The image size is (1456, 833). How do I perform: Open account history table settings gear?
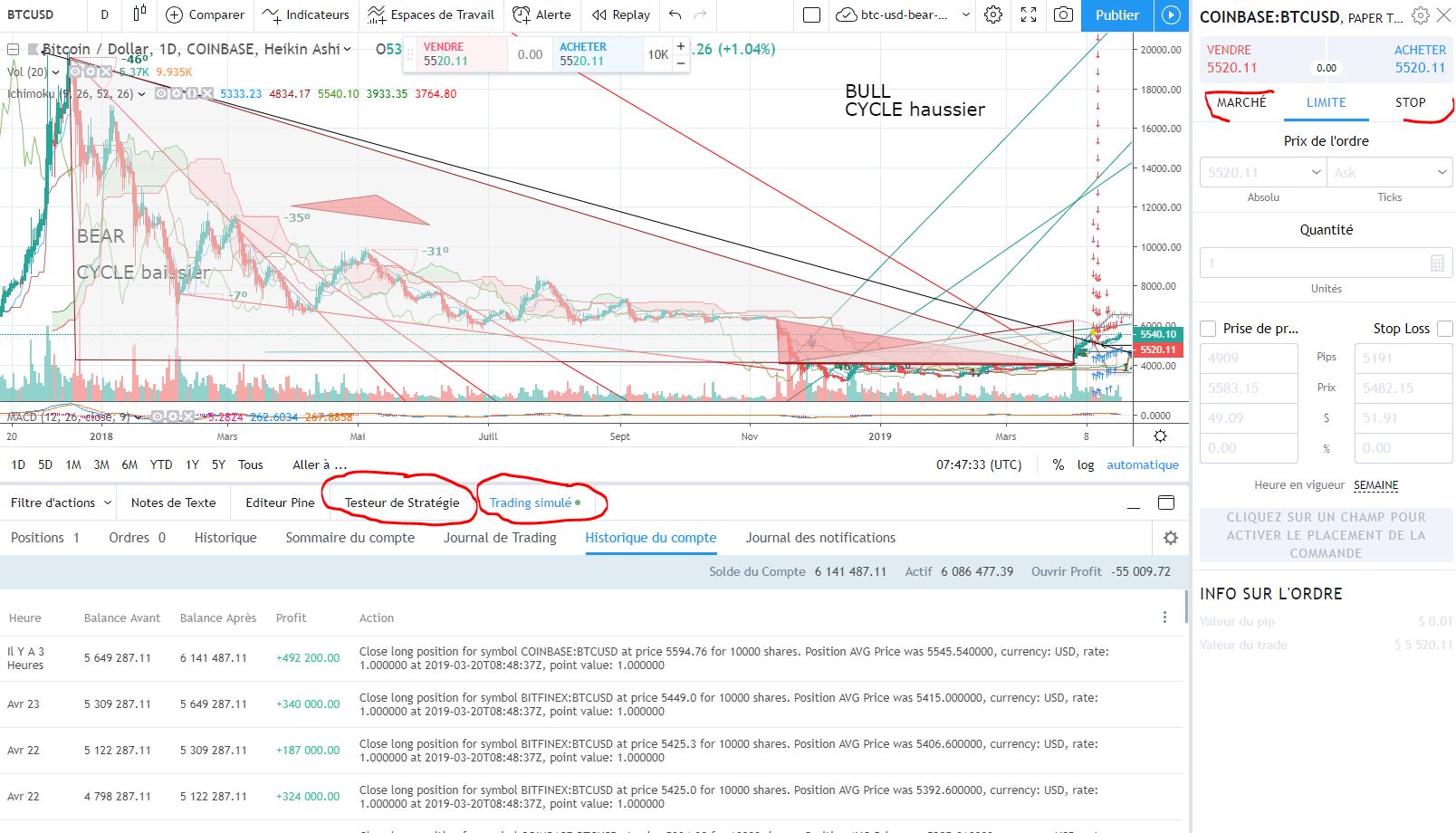coord(1170,538)
